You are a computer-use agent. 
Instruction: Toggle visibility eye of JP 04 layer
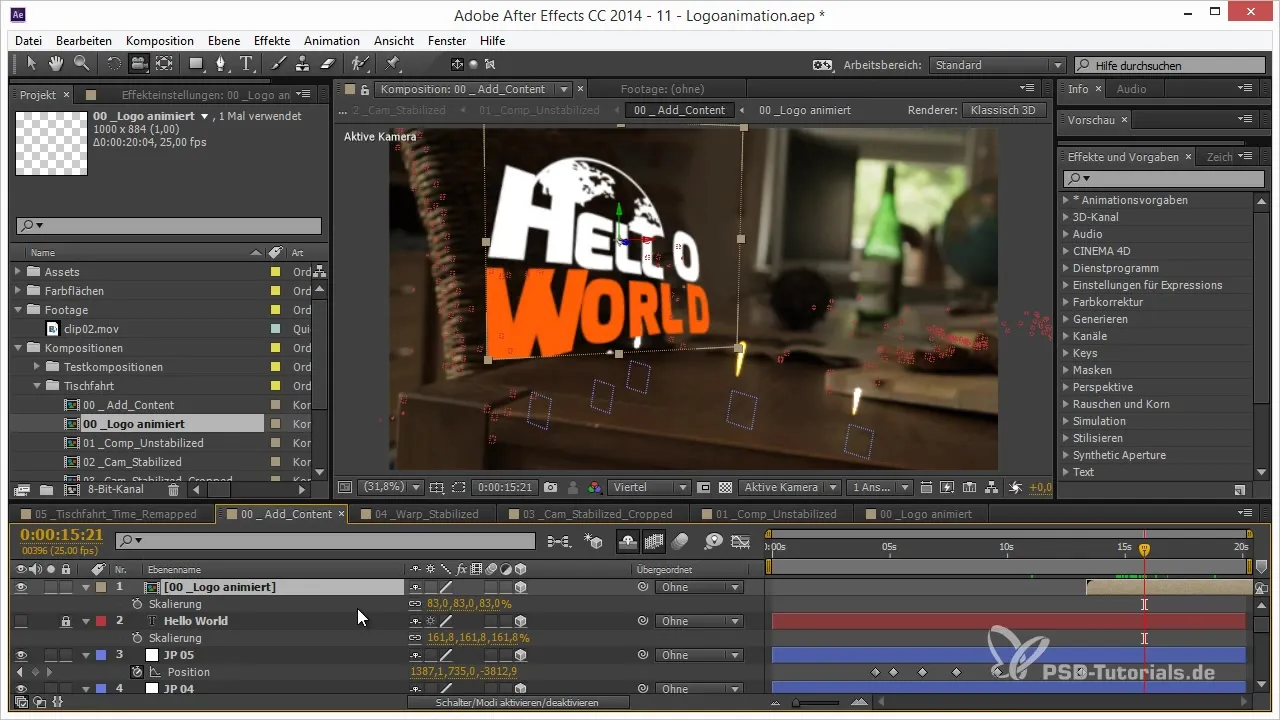(x=22, y=689)
